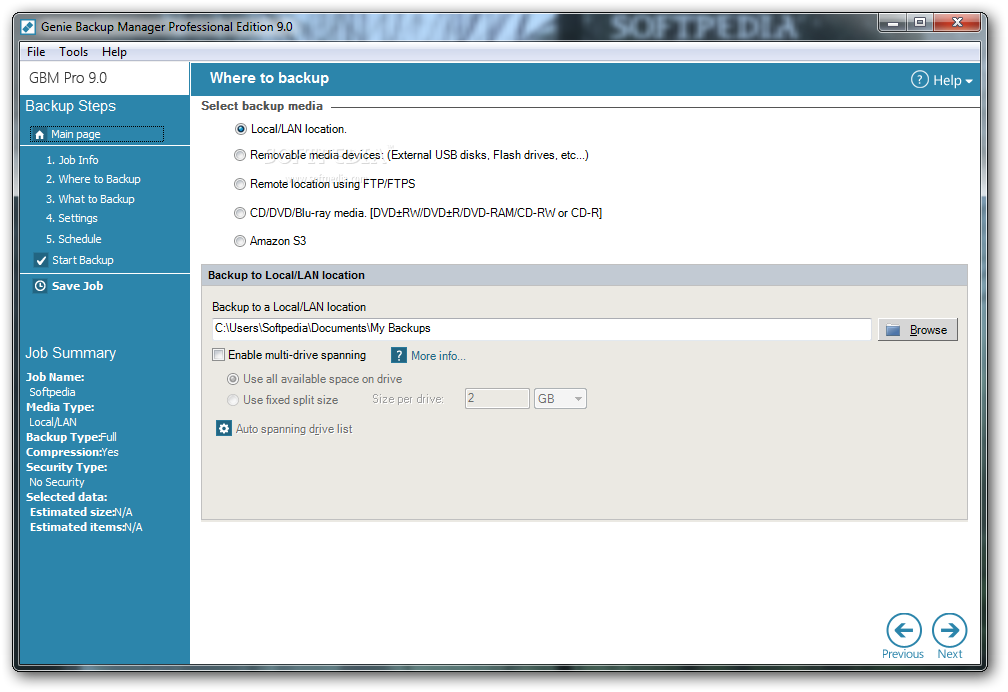Open the File menu
Screen dimensions: 1008x692
(x=36, y=51)
